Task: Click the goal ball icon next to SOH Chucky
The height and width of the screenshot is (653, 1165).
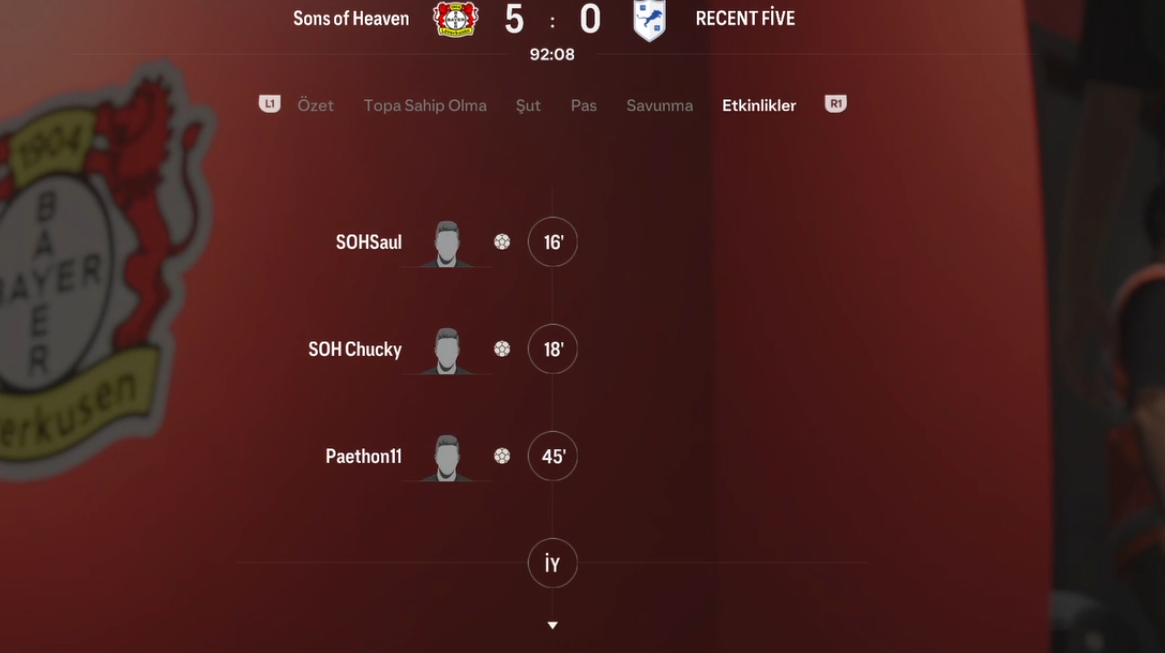Action: click(502, 349)
